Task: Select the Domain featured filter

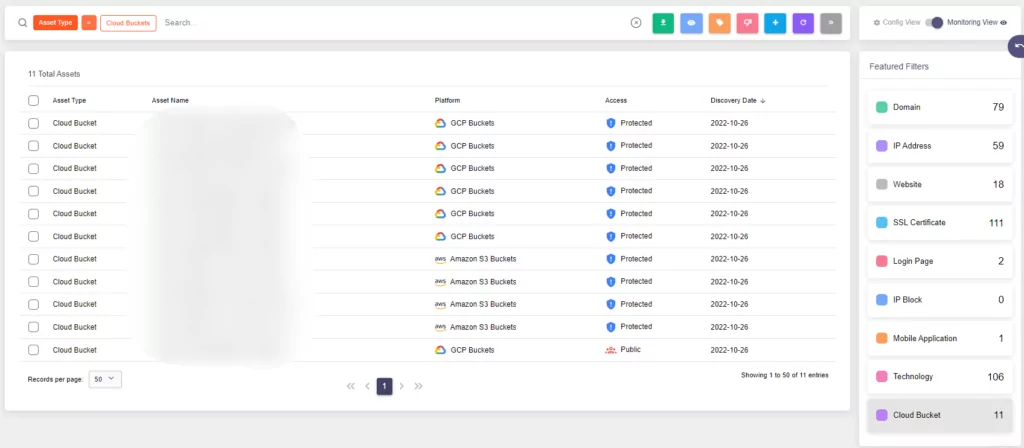Action: click(x=940, y=107)
